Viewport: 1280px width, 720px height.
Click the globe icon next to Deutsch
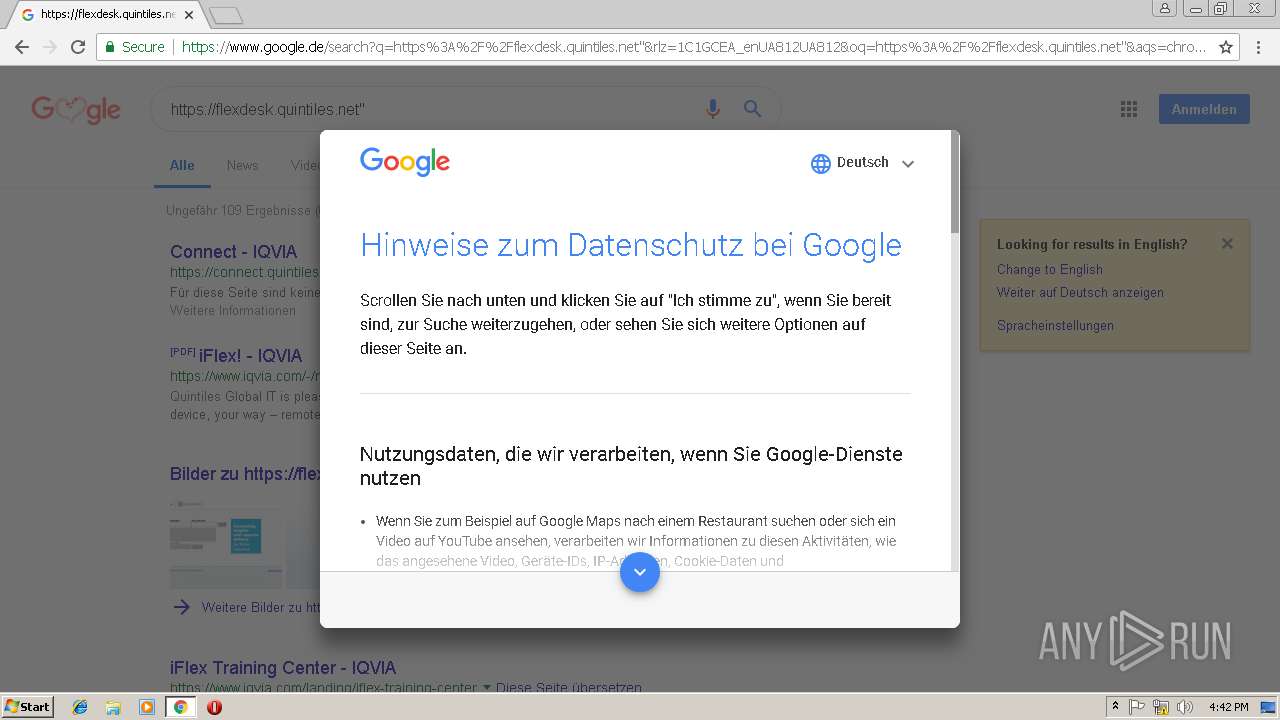[821, 164]
